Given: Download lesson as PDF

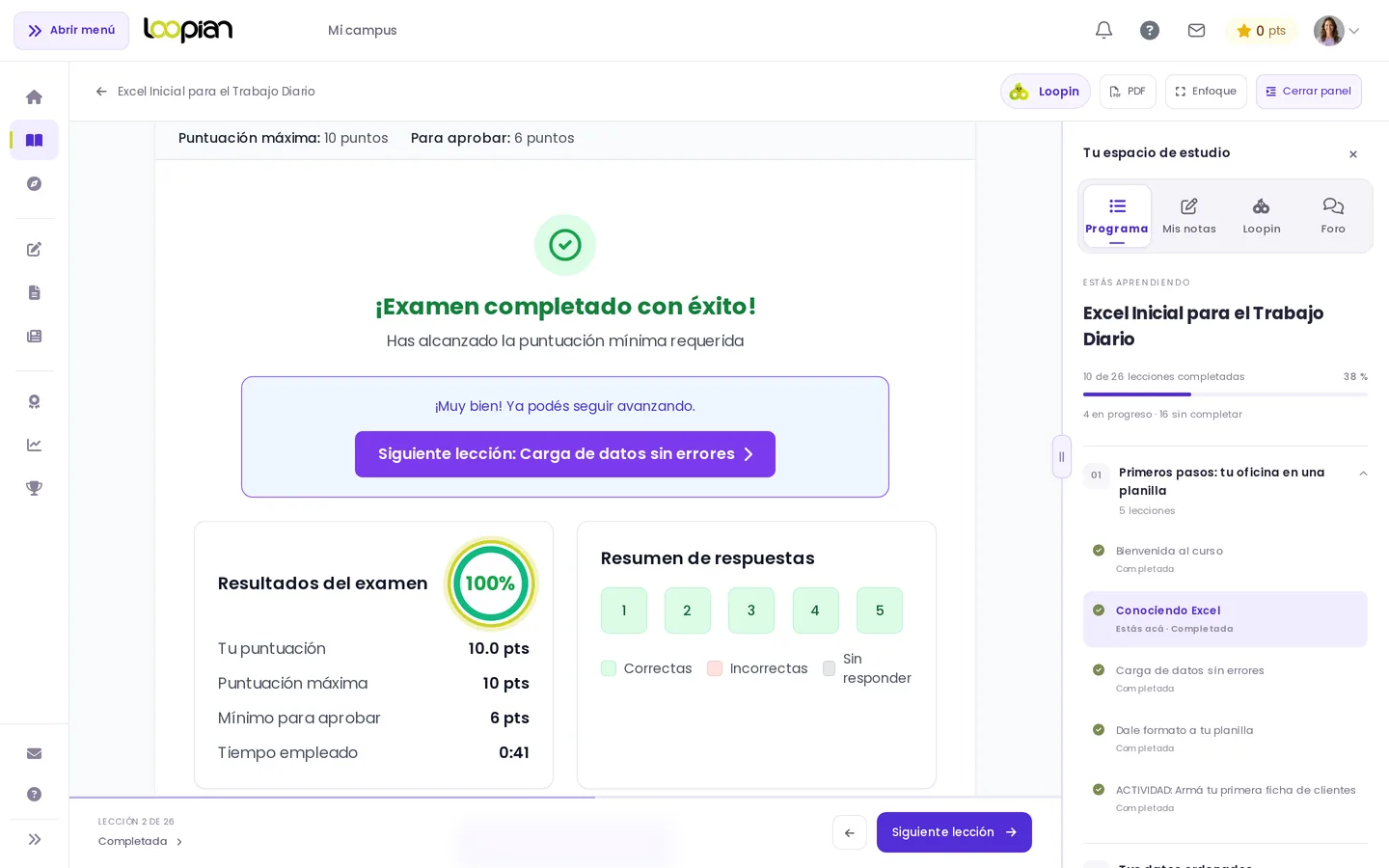Looking at the screenshot, I should point(1128,92).
